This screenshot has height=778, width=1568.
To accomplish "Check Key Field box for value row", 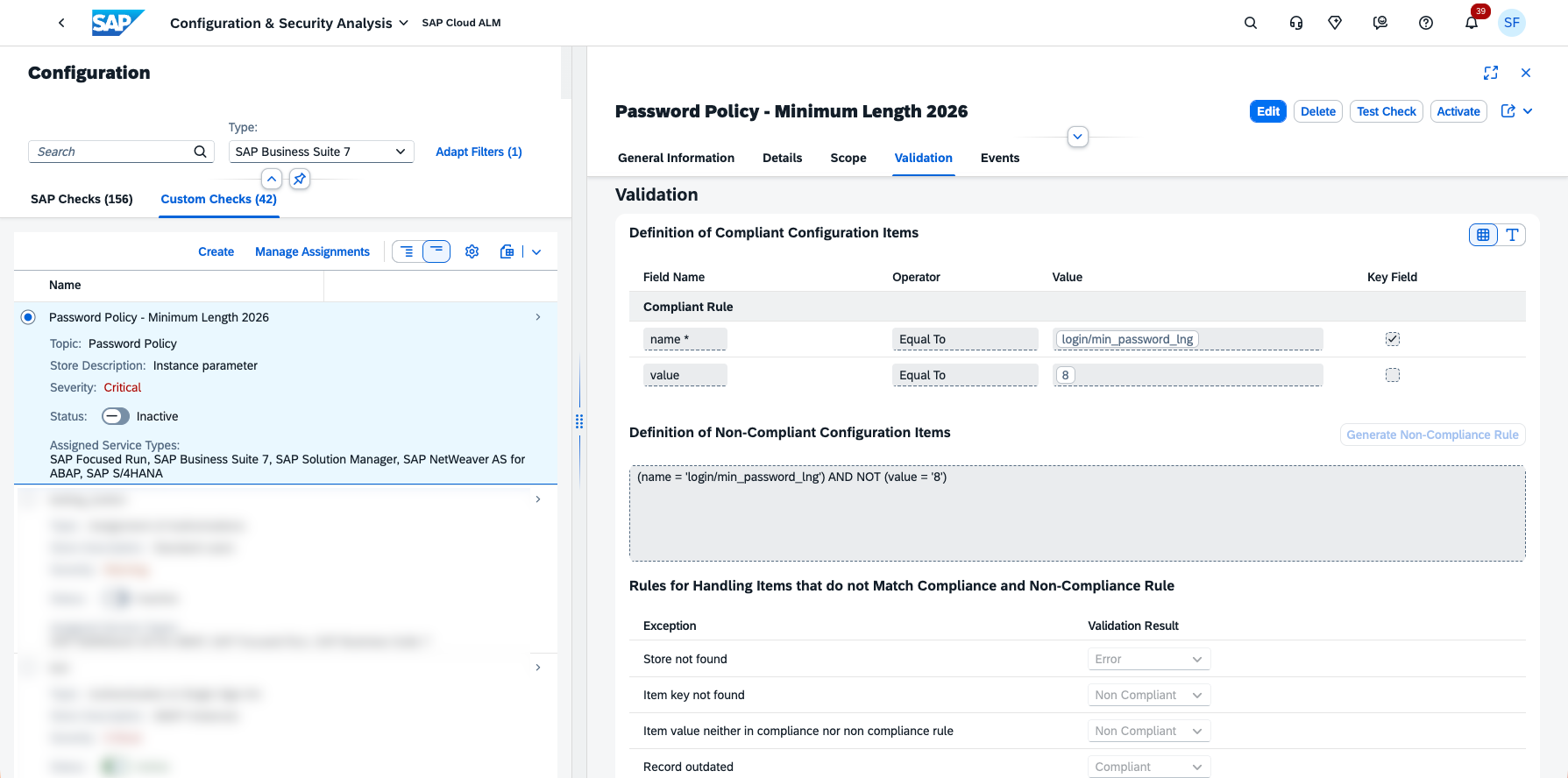I will 1393,375.
